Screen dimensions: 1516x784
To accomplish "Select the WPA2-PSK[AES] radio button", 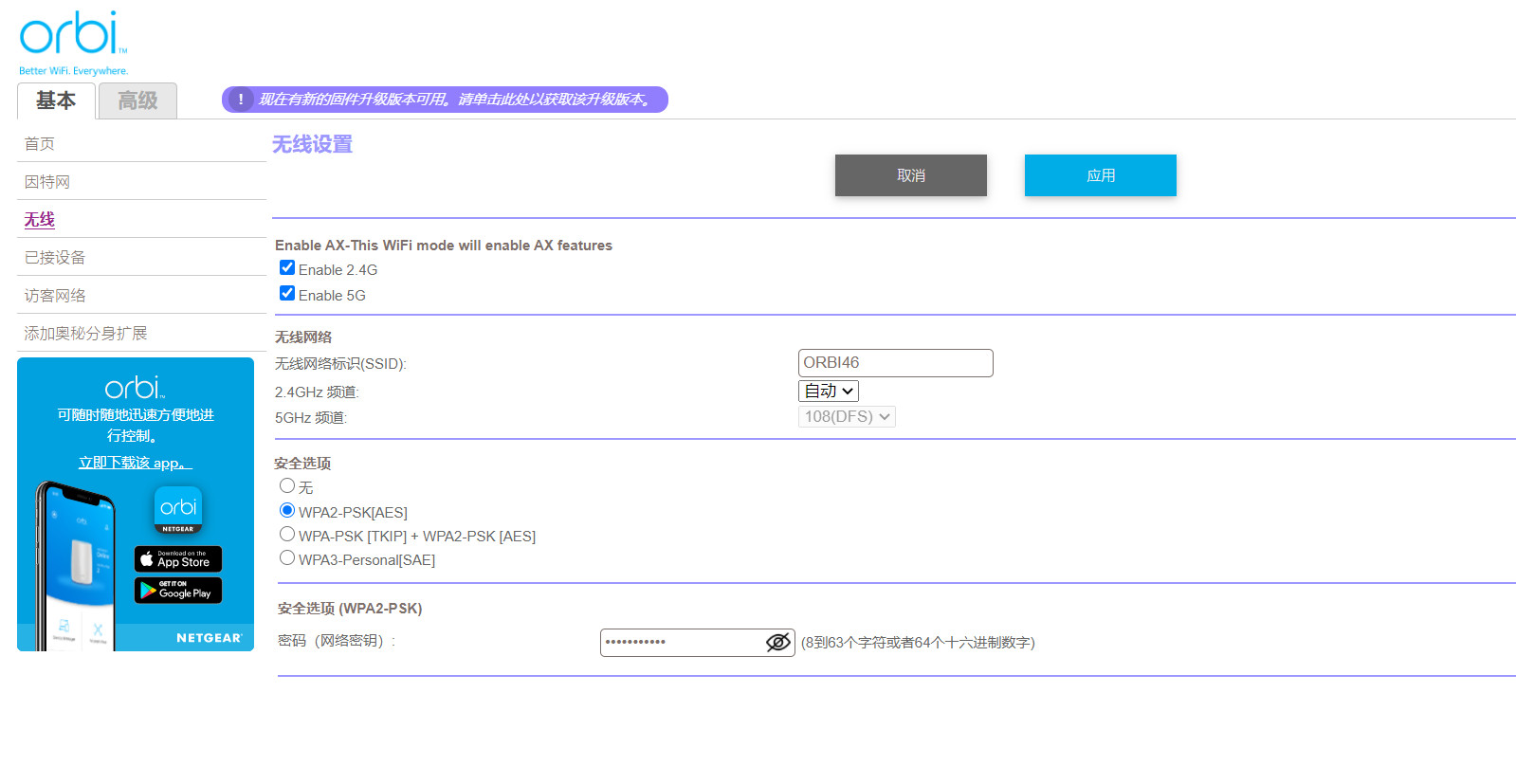I will 287,510.
